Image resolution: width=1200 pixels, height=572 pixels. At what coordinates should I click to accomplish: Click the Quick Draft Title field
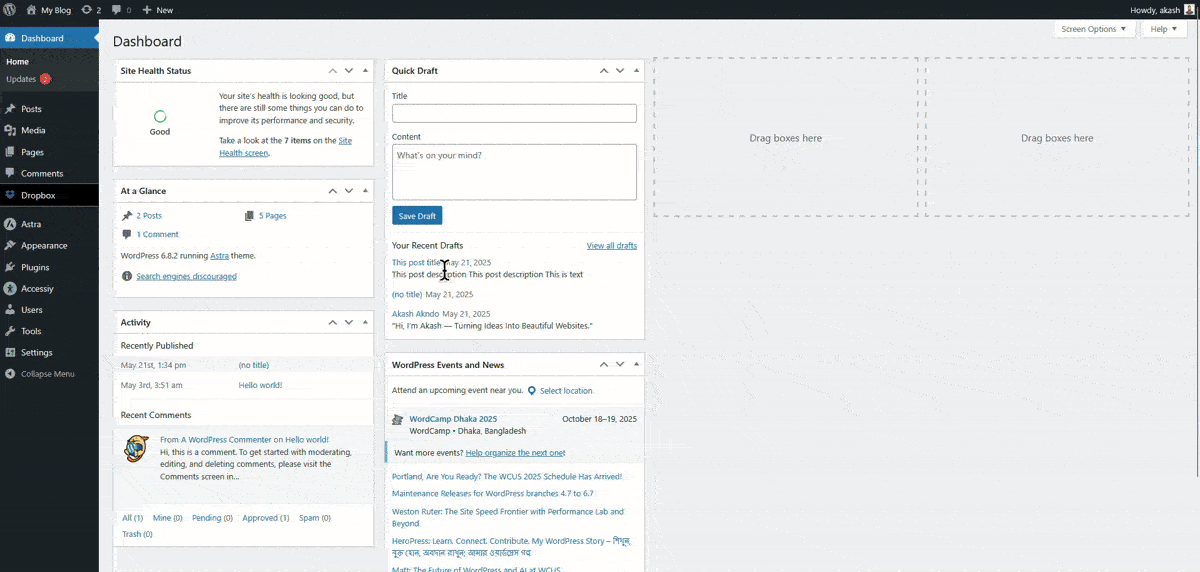[514, 114]
